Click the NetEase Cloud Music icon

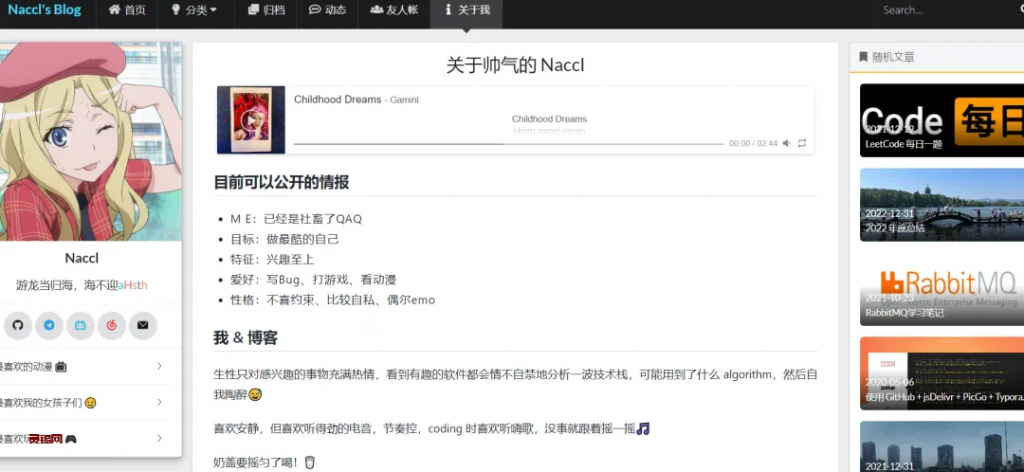111,325
